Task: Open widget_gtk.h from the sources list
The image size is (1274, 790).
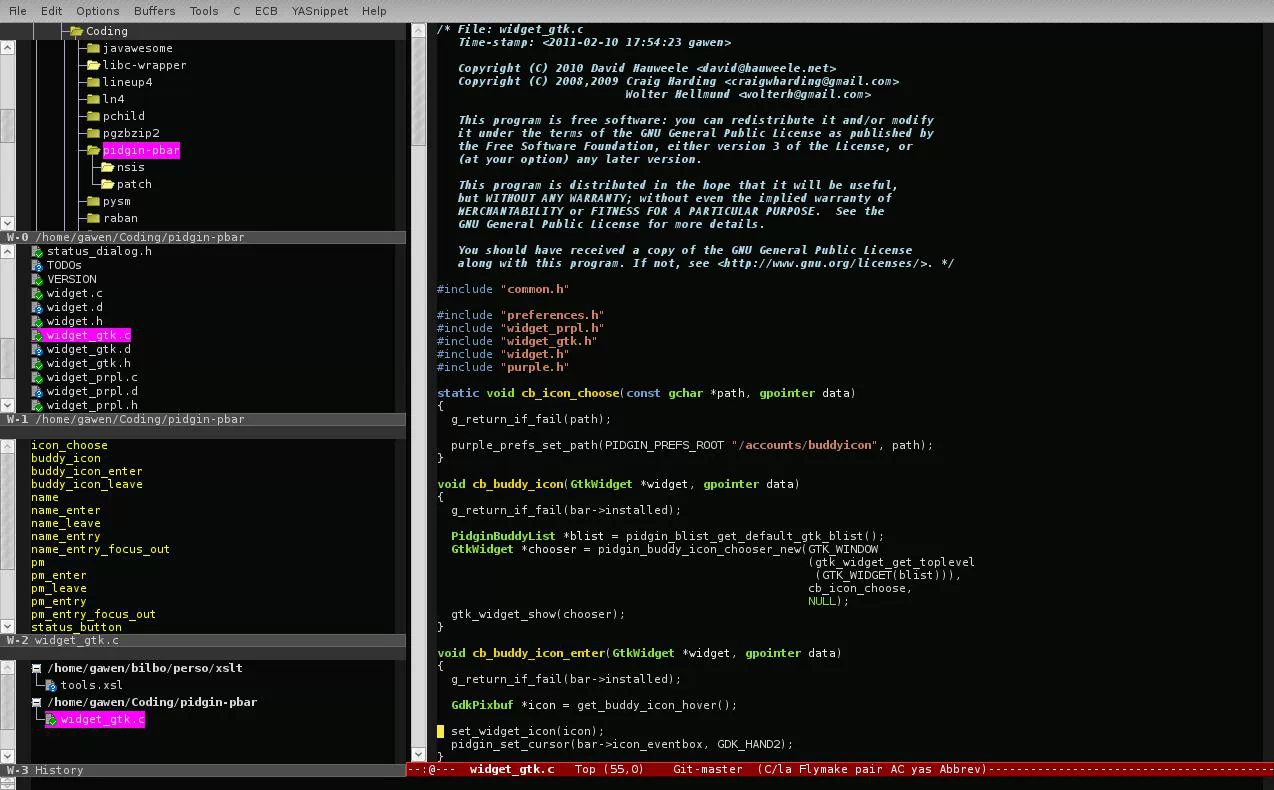Action: click(x=88, y=363)
